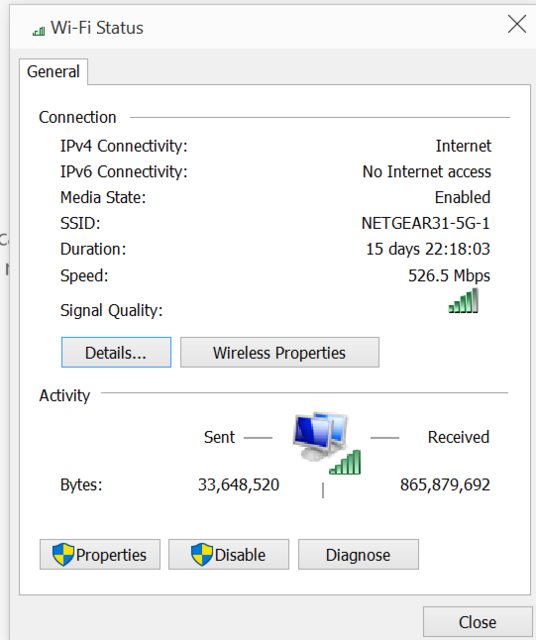Open Wireless Properties
536x640 pixels.
280,352
